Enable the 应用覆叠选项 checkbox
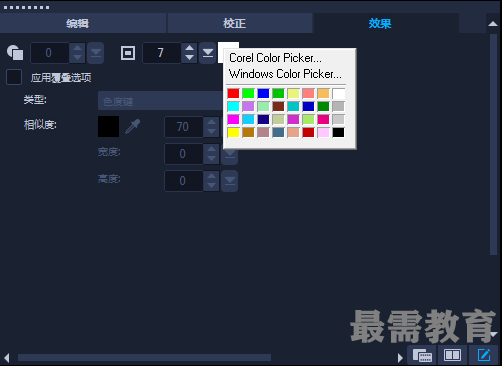 coord(14,77)
